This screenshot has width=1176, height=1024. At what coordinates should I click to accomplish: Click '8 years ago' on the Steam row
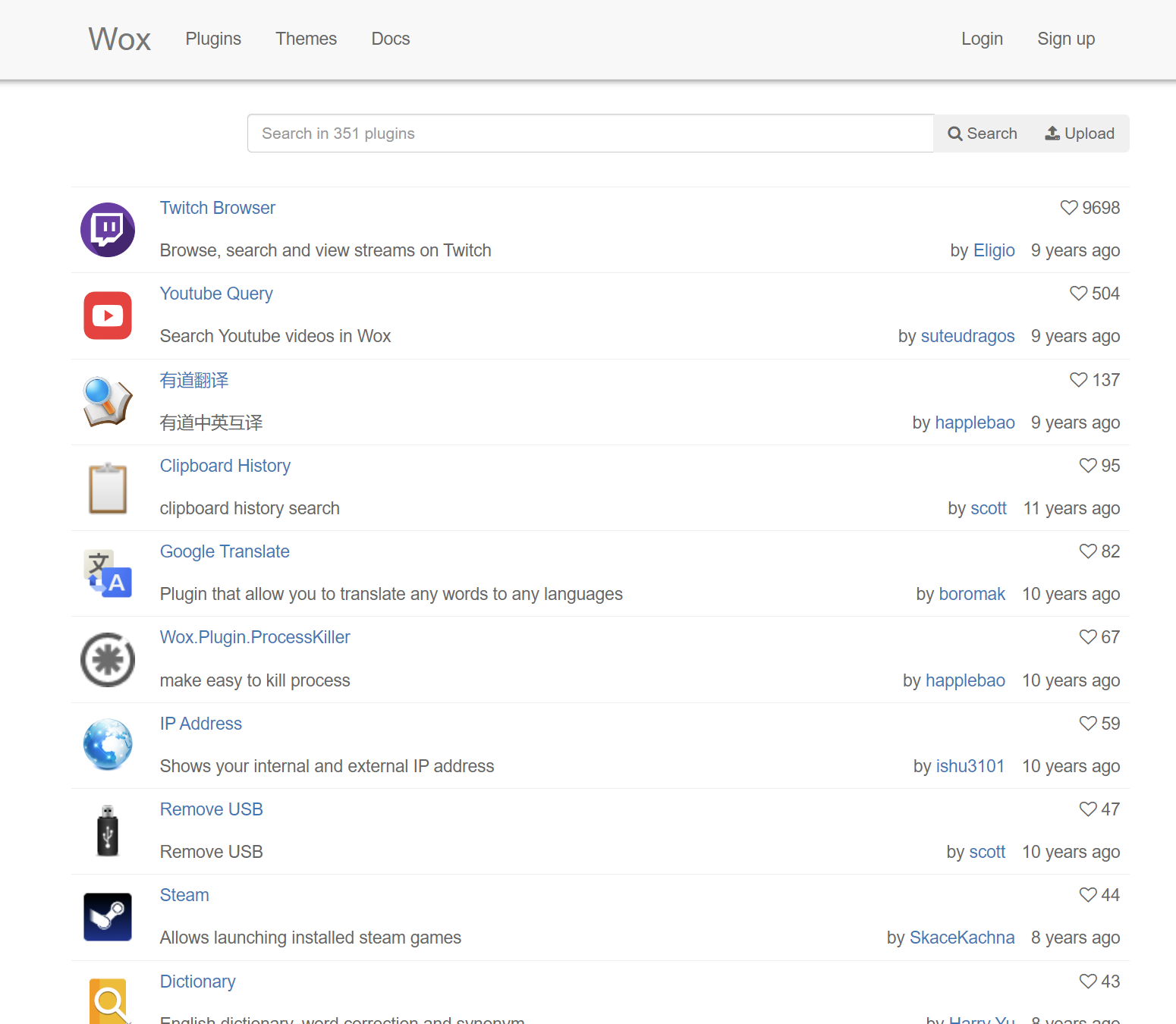click(1075, 938)
